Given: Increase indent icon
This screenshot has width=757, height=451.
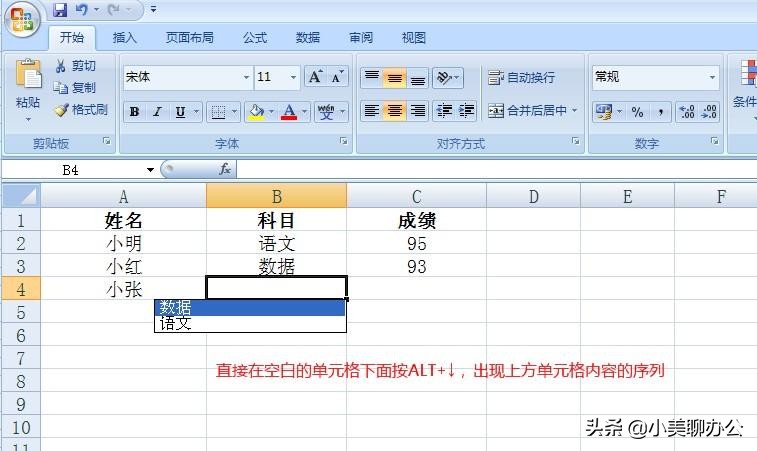Looking at the screenshot, I should (466, 111).
